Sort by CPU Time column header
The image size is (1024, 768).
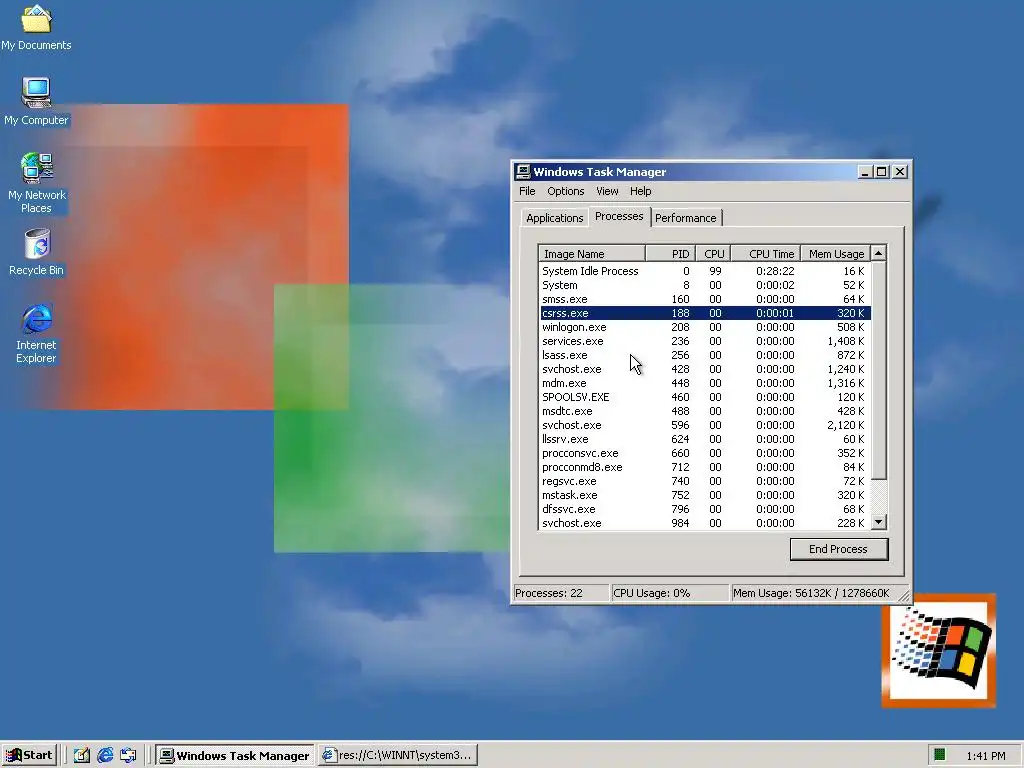pyautogui.click(x=765, y=253)
